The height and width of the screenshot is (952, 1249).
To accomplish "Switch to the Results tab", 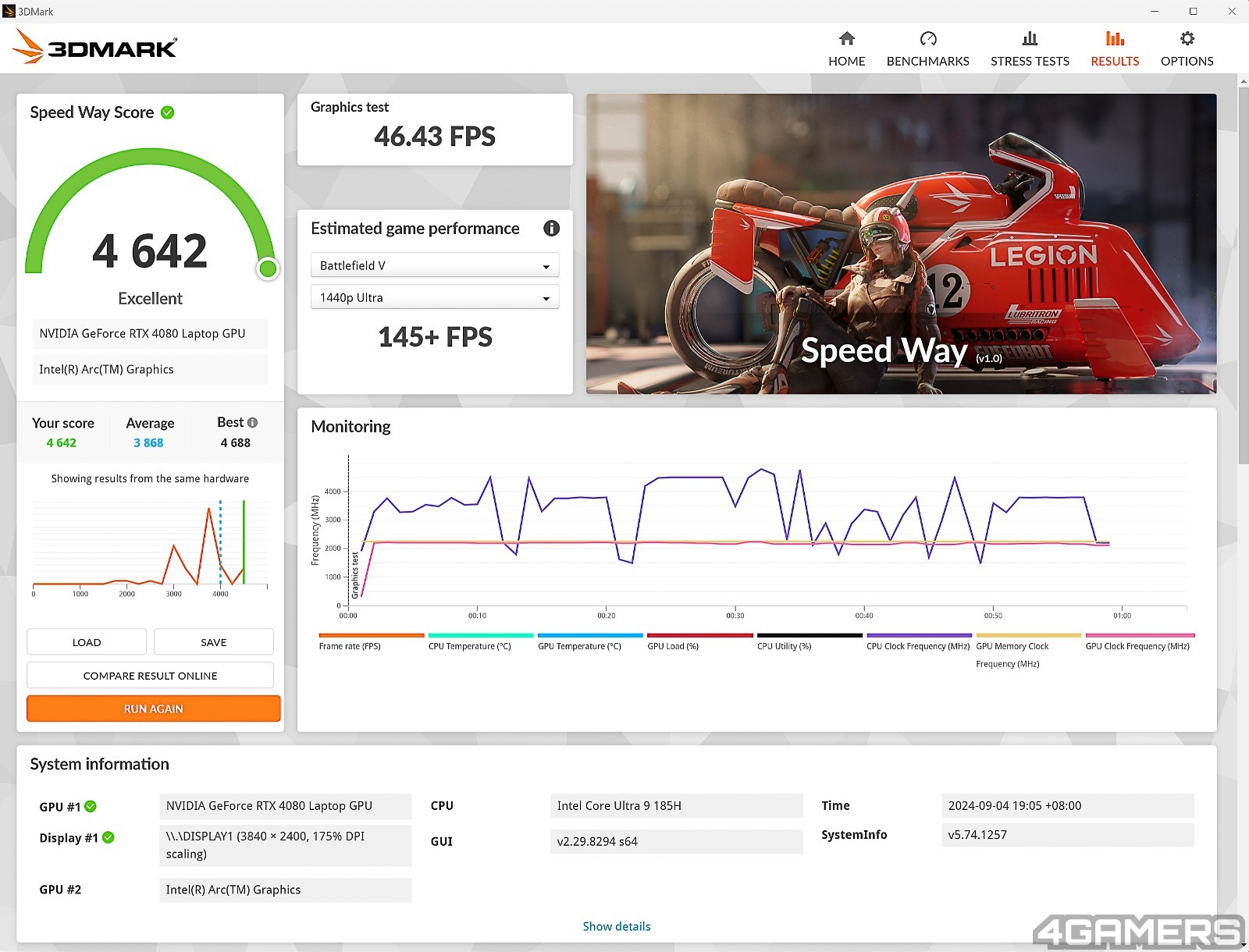I will (x=1115, y=49).
